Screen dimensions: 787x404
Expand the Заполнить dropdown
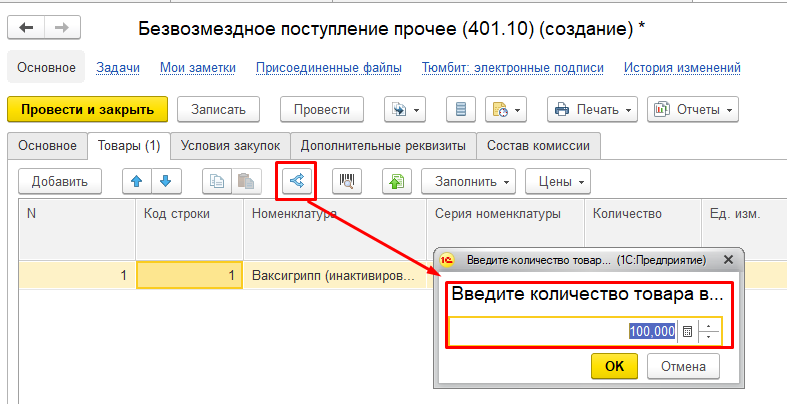coord(468,181)
